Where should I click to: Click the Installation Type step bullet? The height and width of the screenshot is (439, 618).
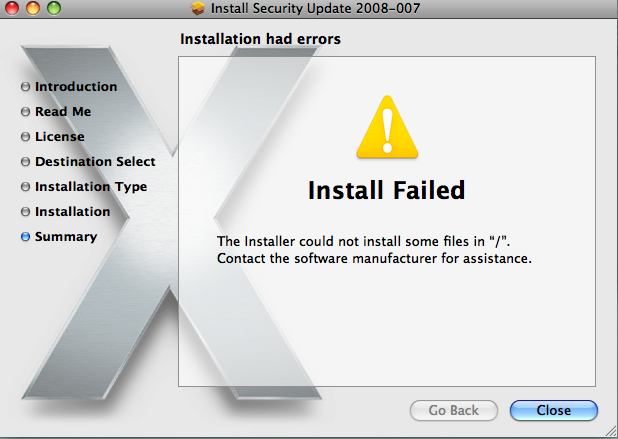[25, 186]
